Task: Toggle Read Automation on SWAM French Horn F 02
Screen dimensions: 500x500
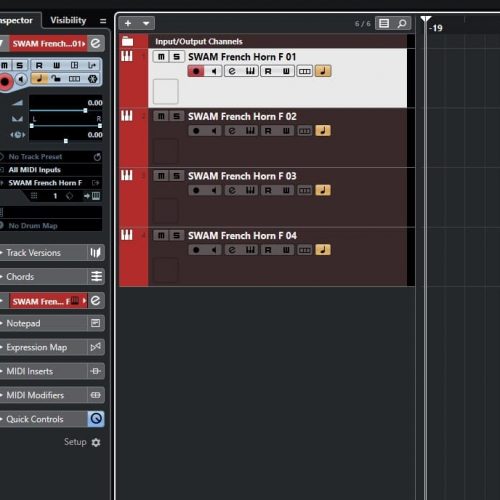Action: pos(268,131)
